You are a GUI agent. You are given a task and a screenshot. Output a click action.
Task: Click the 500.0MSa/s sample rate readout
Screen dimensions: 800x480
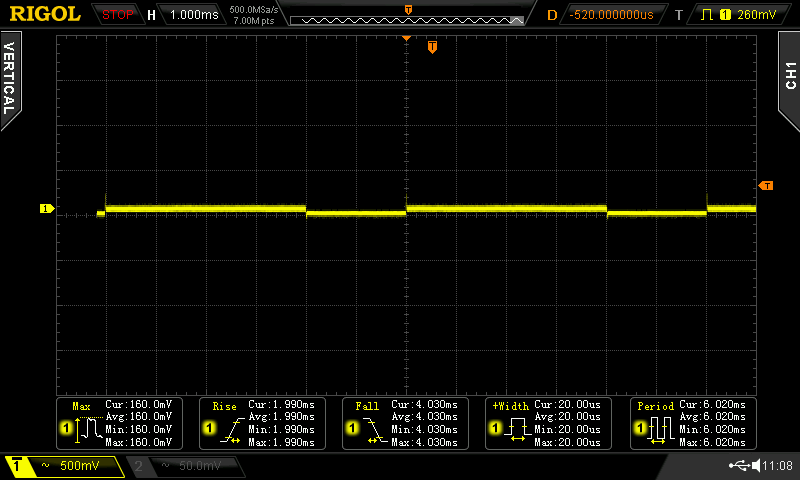[x=255, y=9]
